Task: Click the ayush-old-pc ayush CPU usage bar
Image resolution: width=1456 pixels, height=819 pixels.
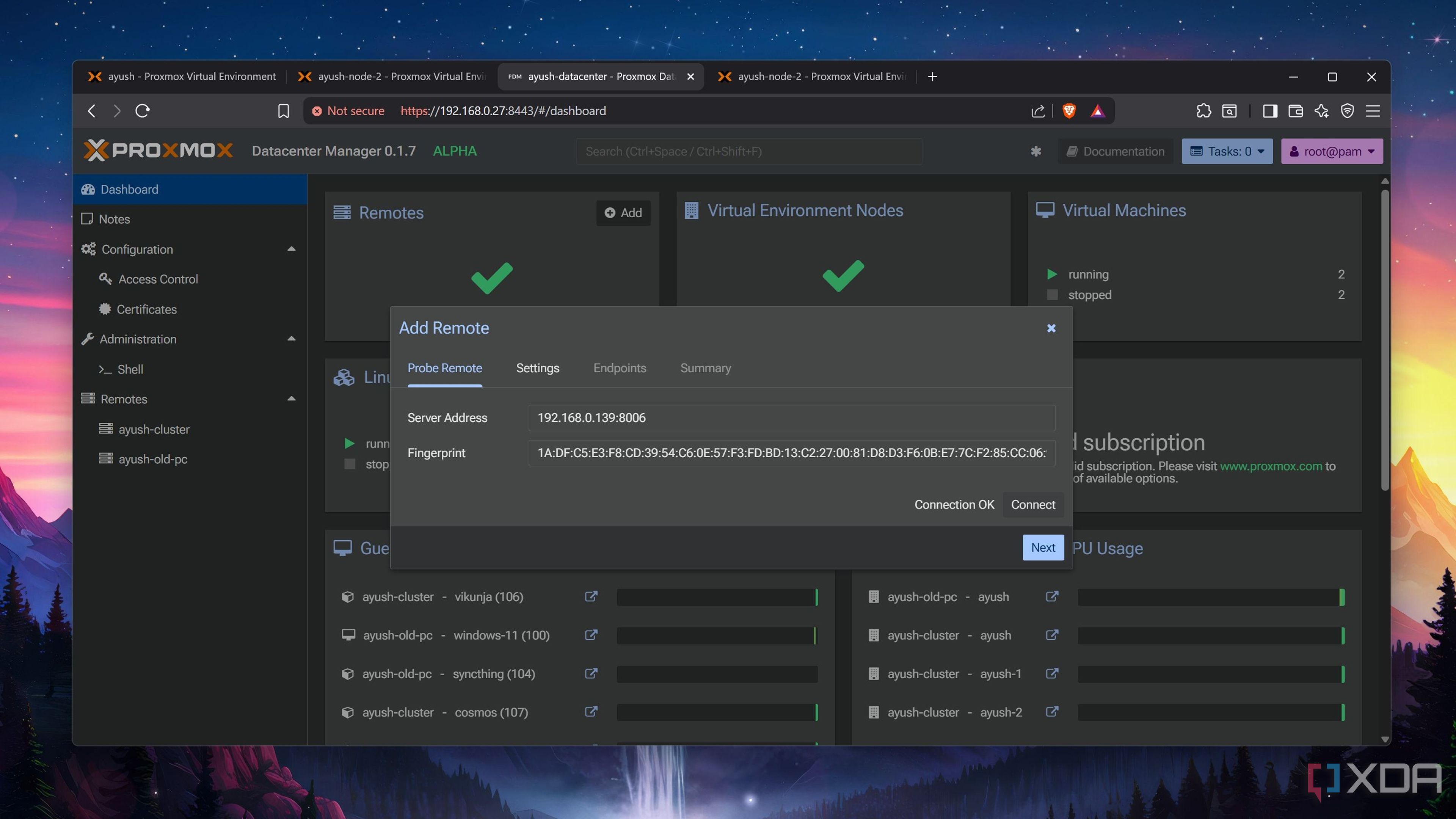Action: 1211,597
